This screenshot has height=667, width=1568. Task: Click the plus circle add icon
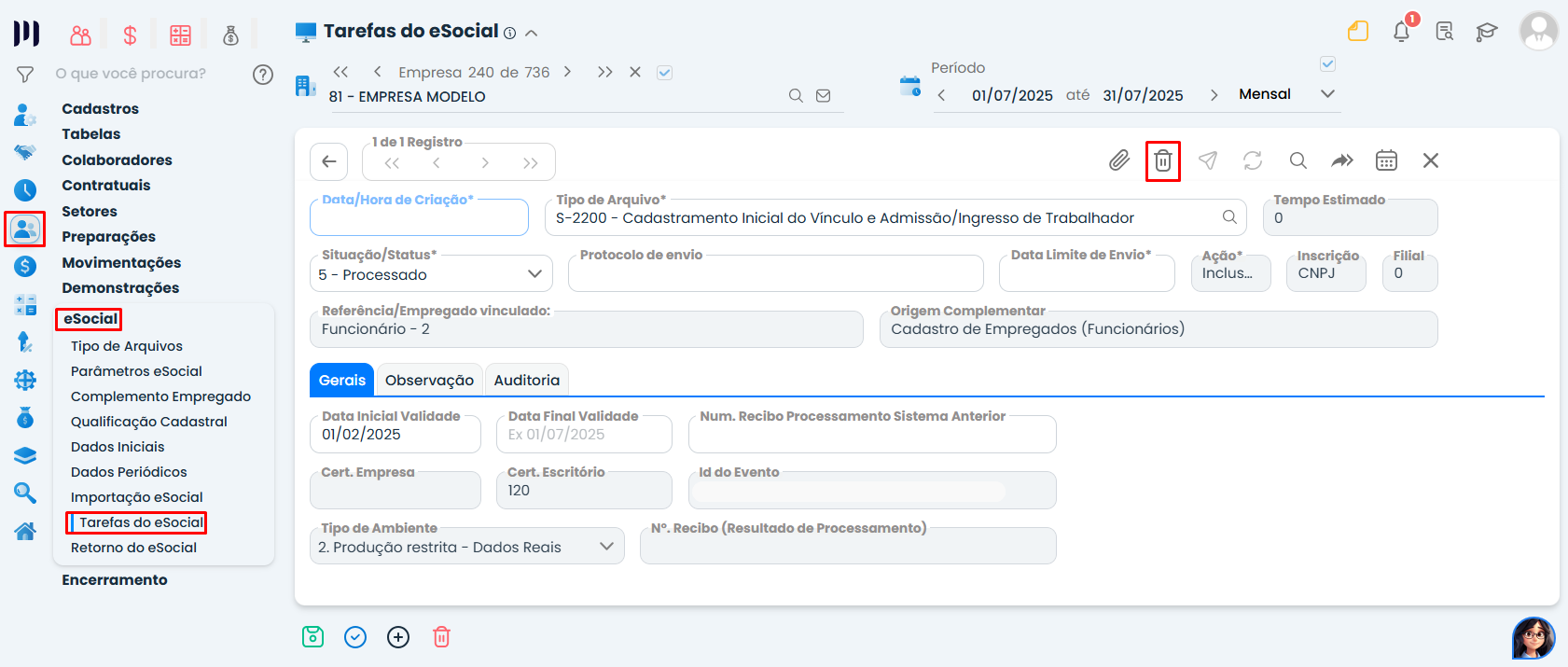[x=398, y=637]
